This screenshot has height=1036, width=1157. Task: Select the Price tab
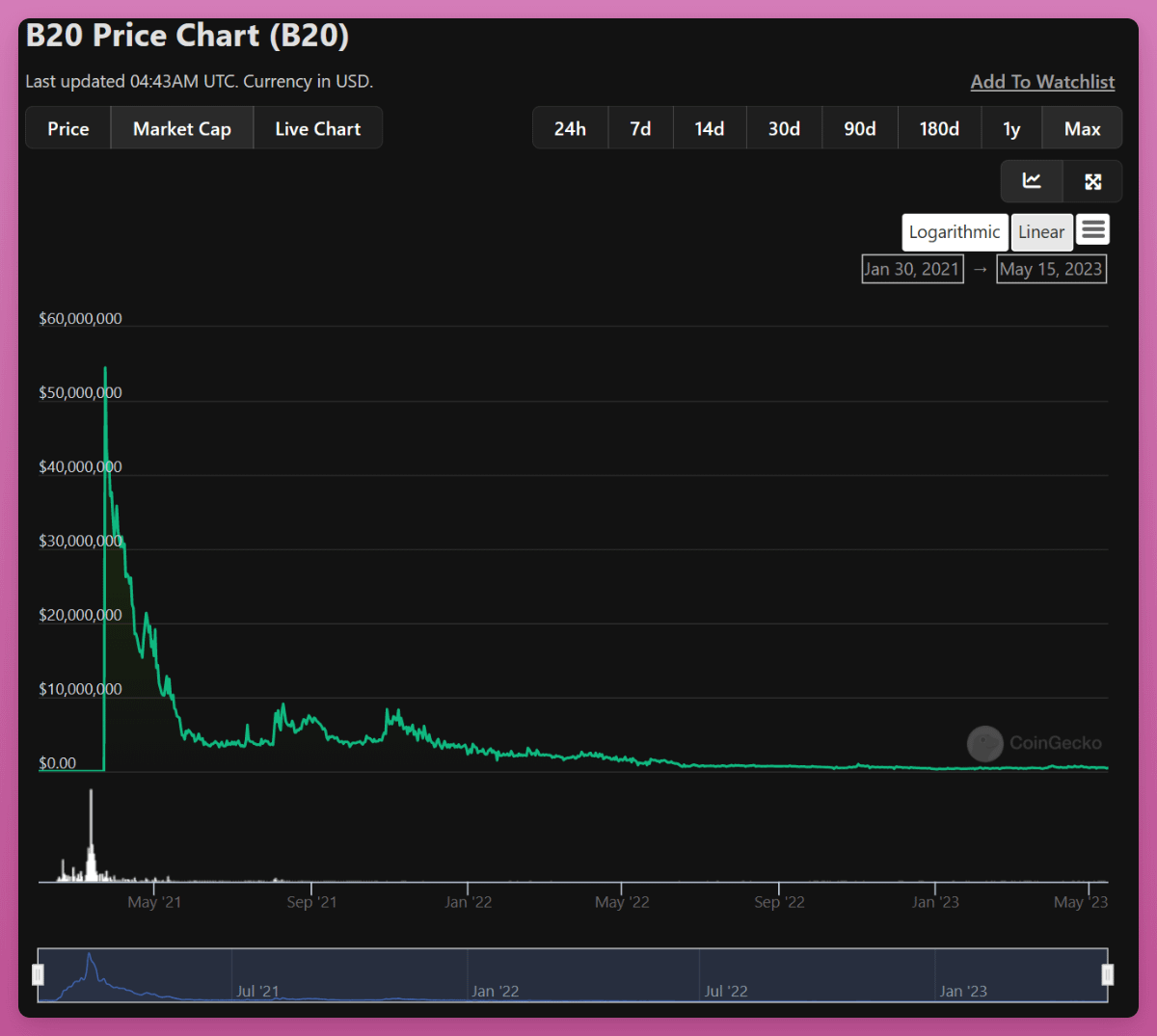[x=68, y=128]
